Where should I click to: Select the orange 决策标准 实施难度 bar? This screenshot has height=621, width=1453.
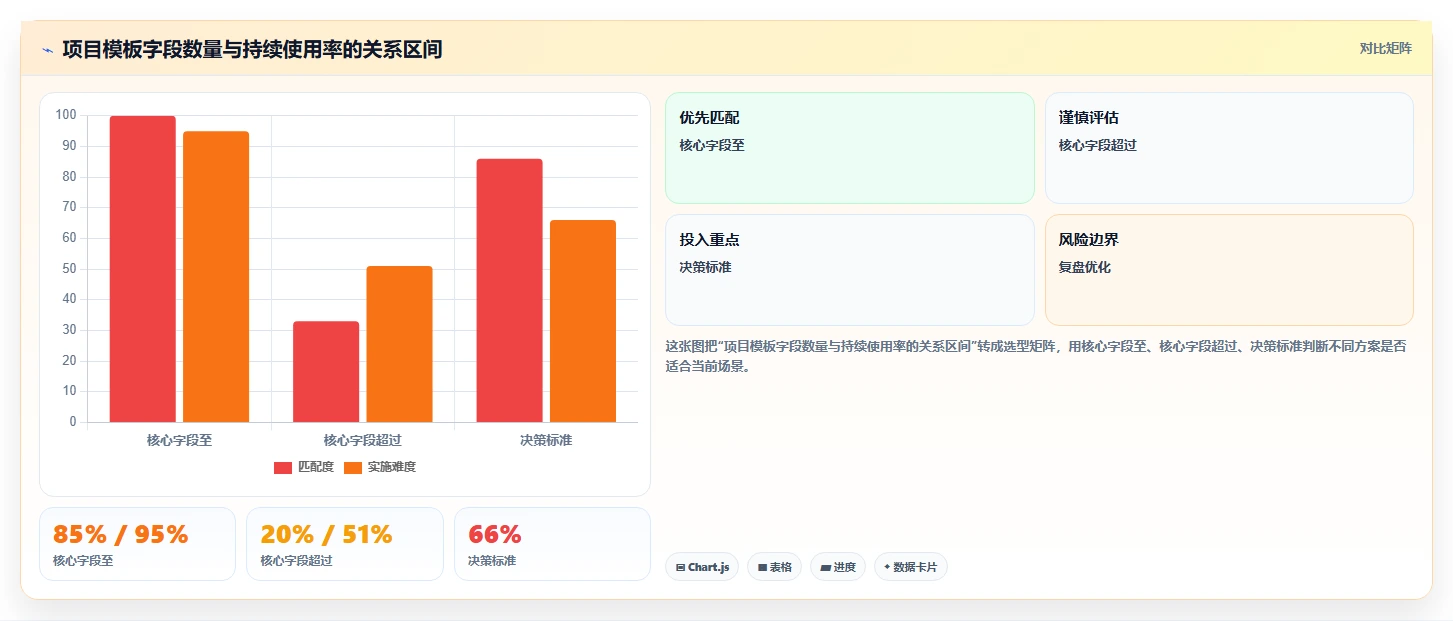583,321
